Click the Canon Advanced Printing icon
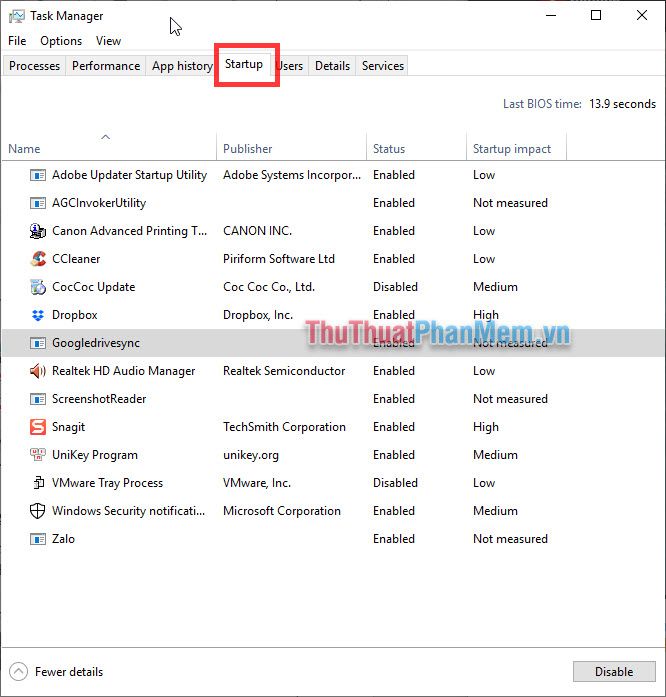 (x=38, y=231)
